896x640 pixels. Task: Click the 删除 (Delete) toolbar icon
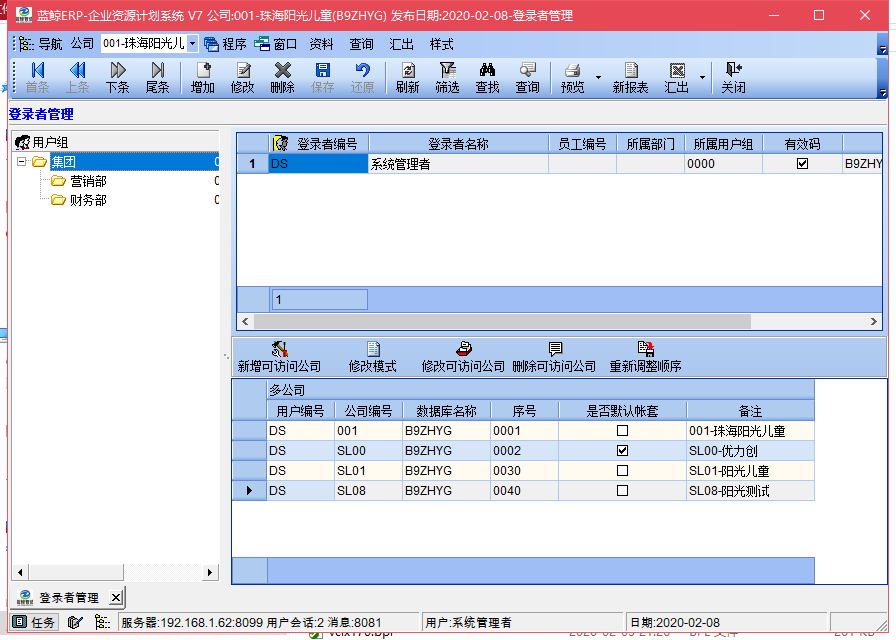tap(283, 72)
